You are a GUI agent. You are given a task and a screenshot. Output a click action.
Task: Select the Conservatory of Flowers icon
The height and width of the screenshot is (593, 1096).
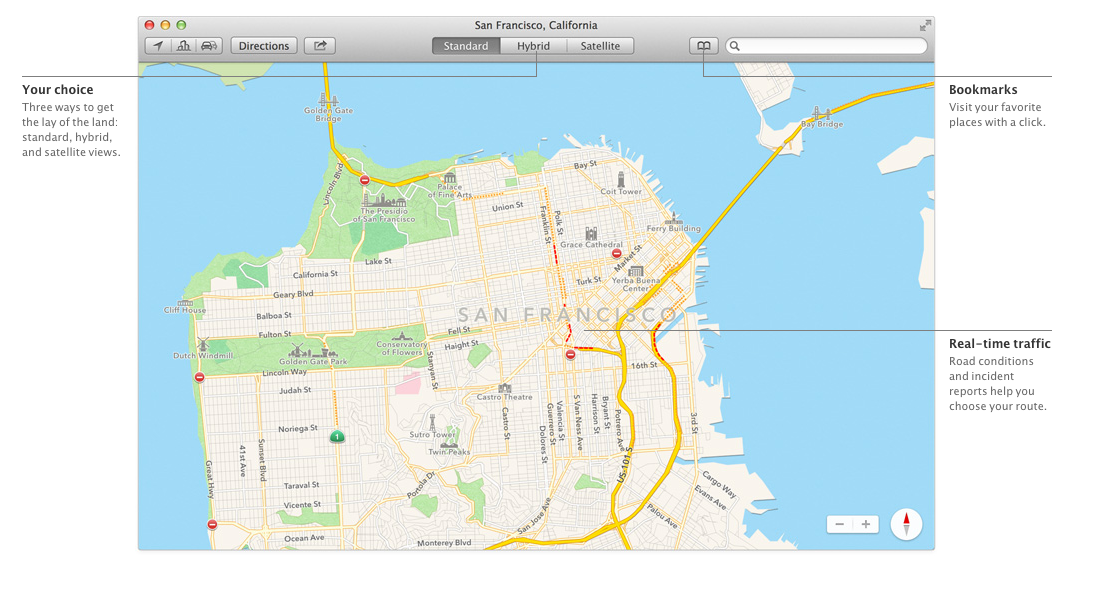click(402, 336)
